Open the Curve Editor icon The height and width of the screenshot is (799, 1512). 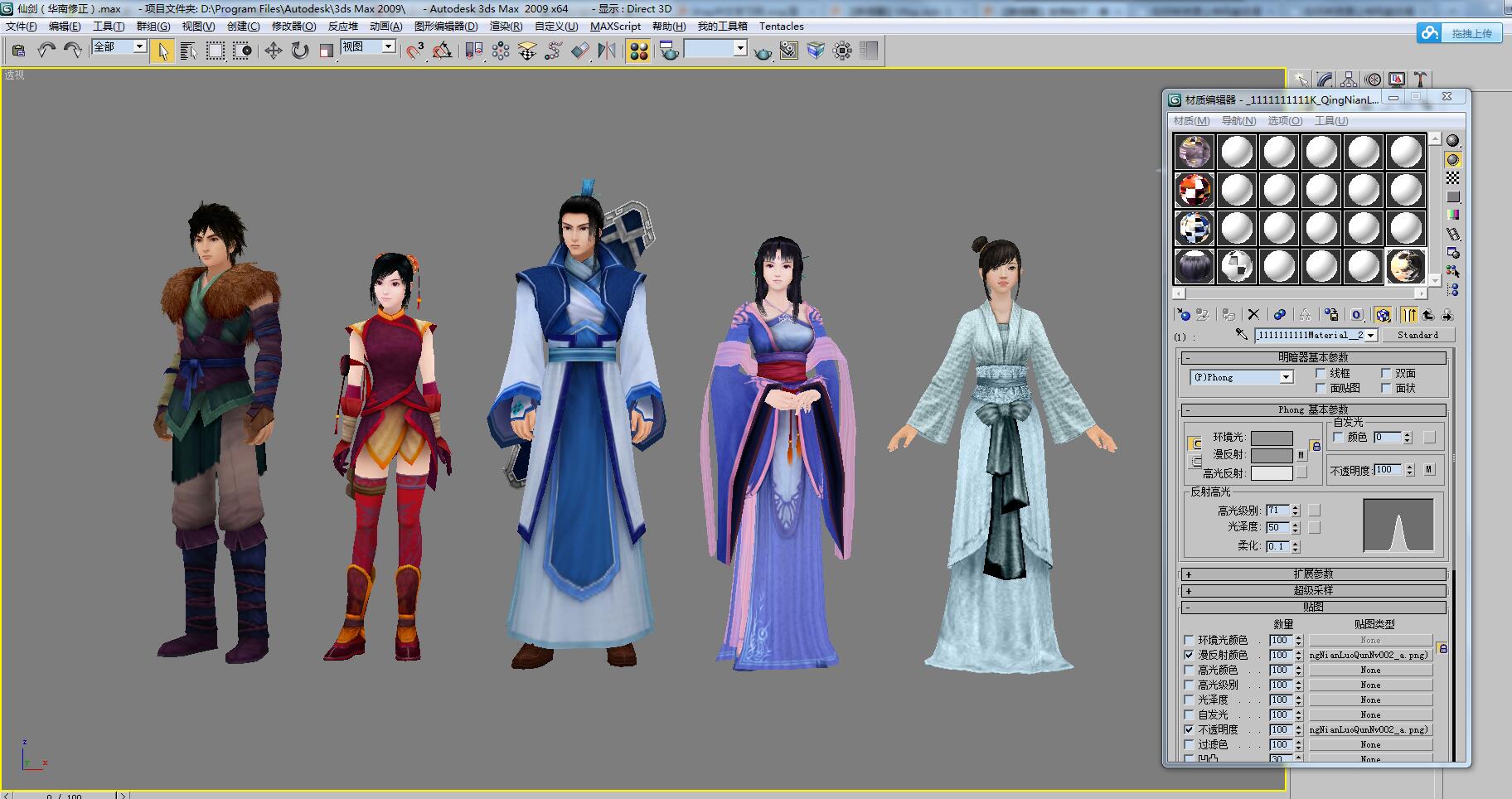554,51
